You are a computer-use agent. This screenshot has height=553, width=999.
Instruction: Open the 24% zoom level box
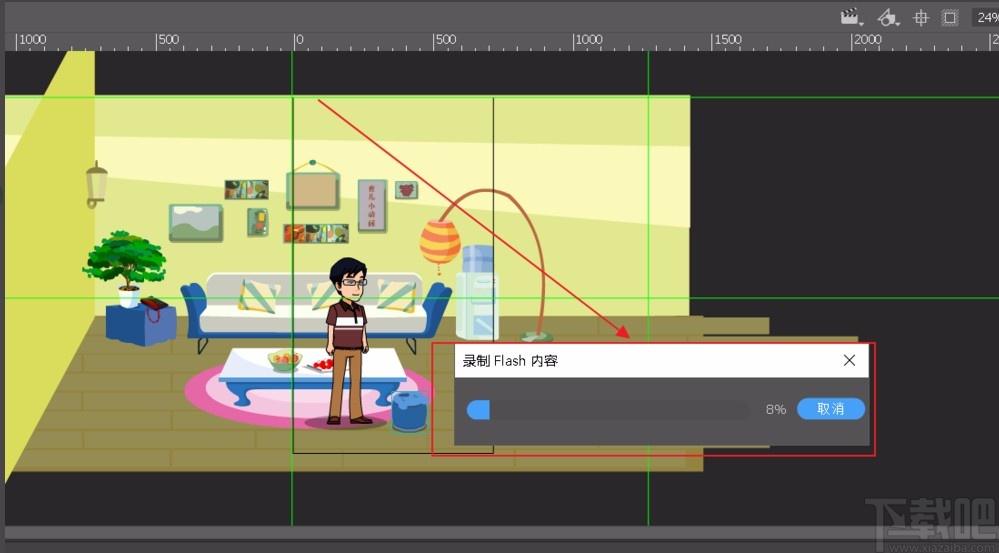985,18
